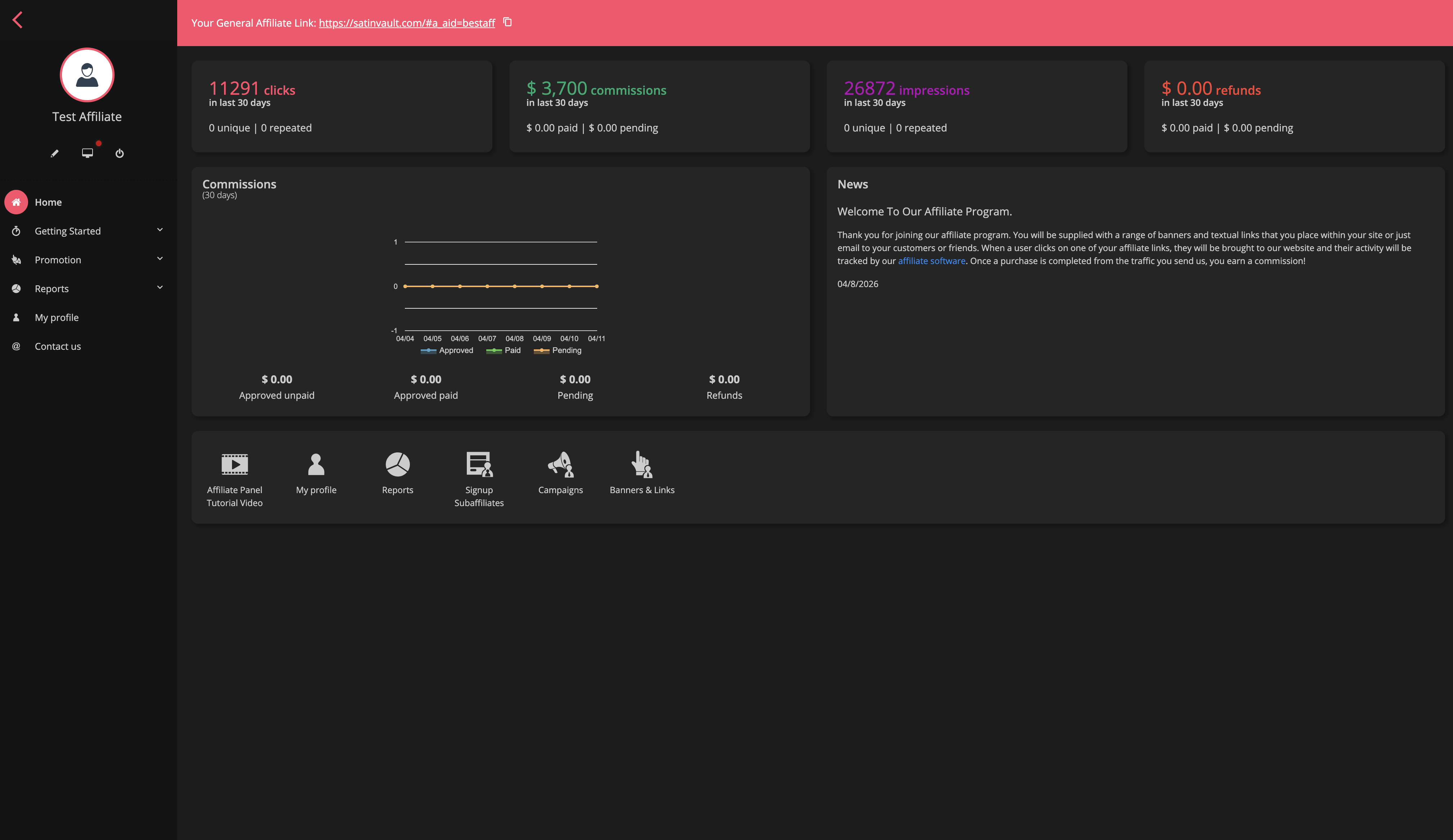The height and width of the screenshot is (840, 1453).
Task: Select the pencil edit icon under profile picture
Action: [x=55, y=153]
